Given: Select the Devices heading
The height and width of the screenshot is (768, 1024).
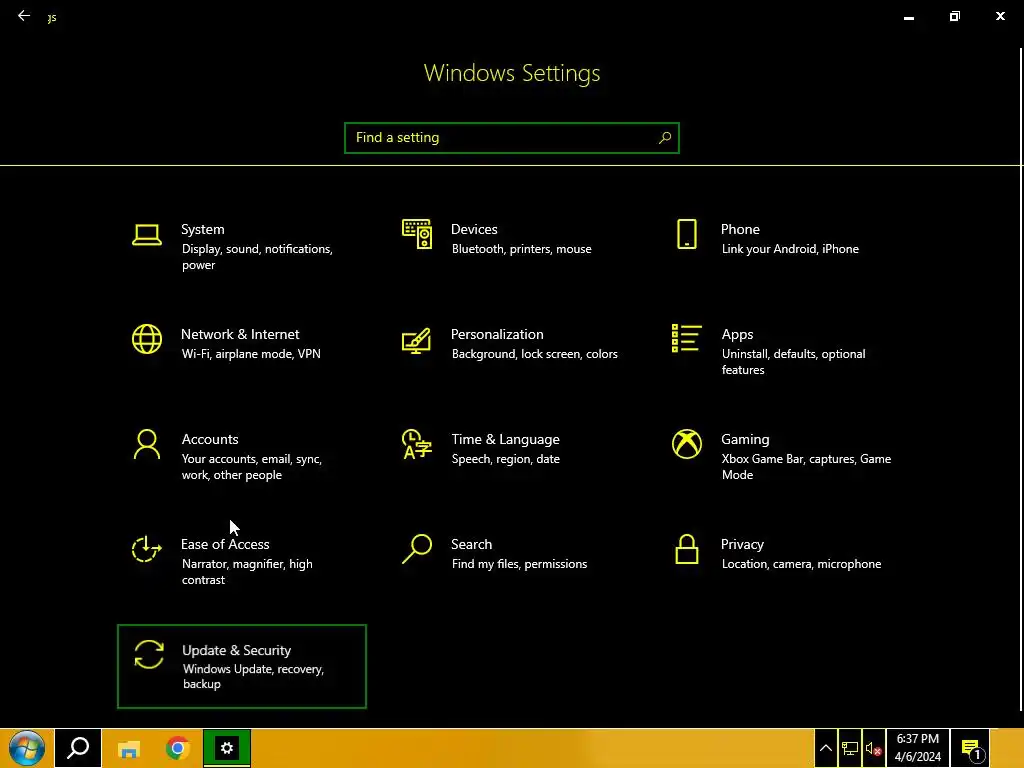Looking at the screenshot, I should (x=474, y=229).
